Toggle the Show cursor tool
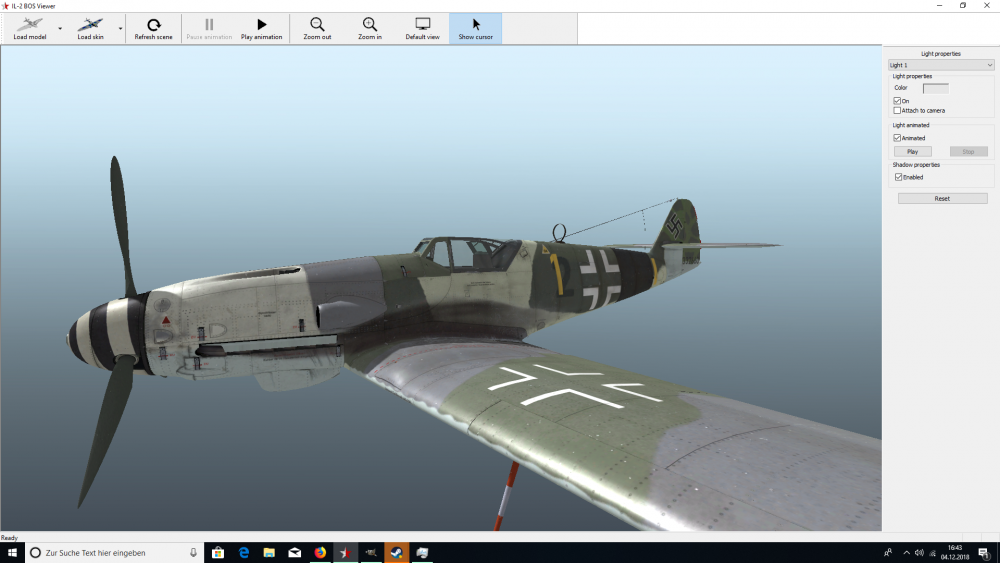This screenshot has height=563, width=1000. pos(475,29)
